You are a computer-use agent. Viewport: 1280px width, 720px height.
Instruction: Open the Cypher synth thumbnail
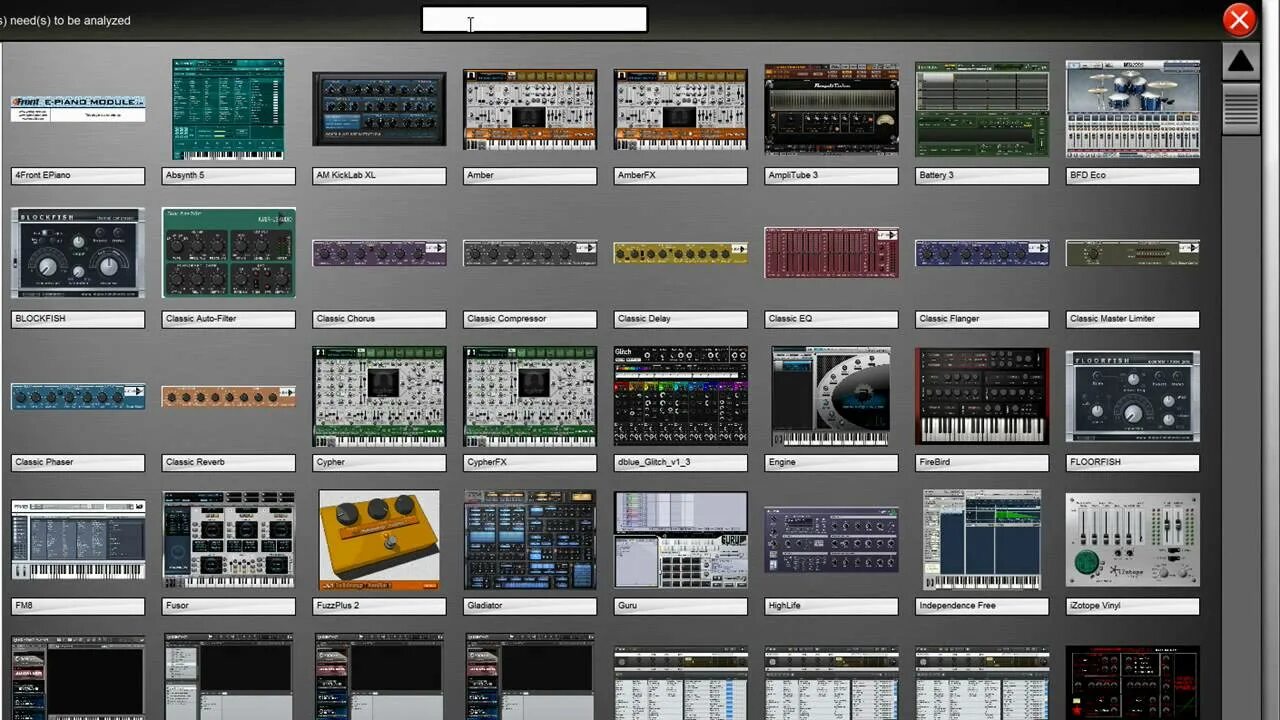click(379, 396)
